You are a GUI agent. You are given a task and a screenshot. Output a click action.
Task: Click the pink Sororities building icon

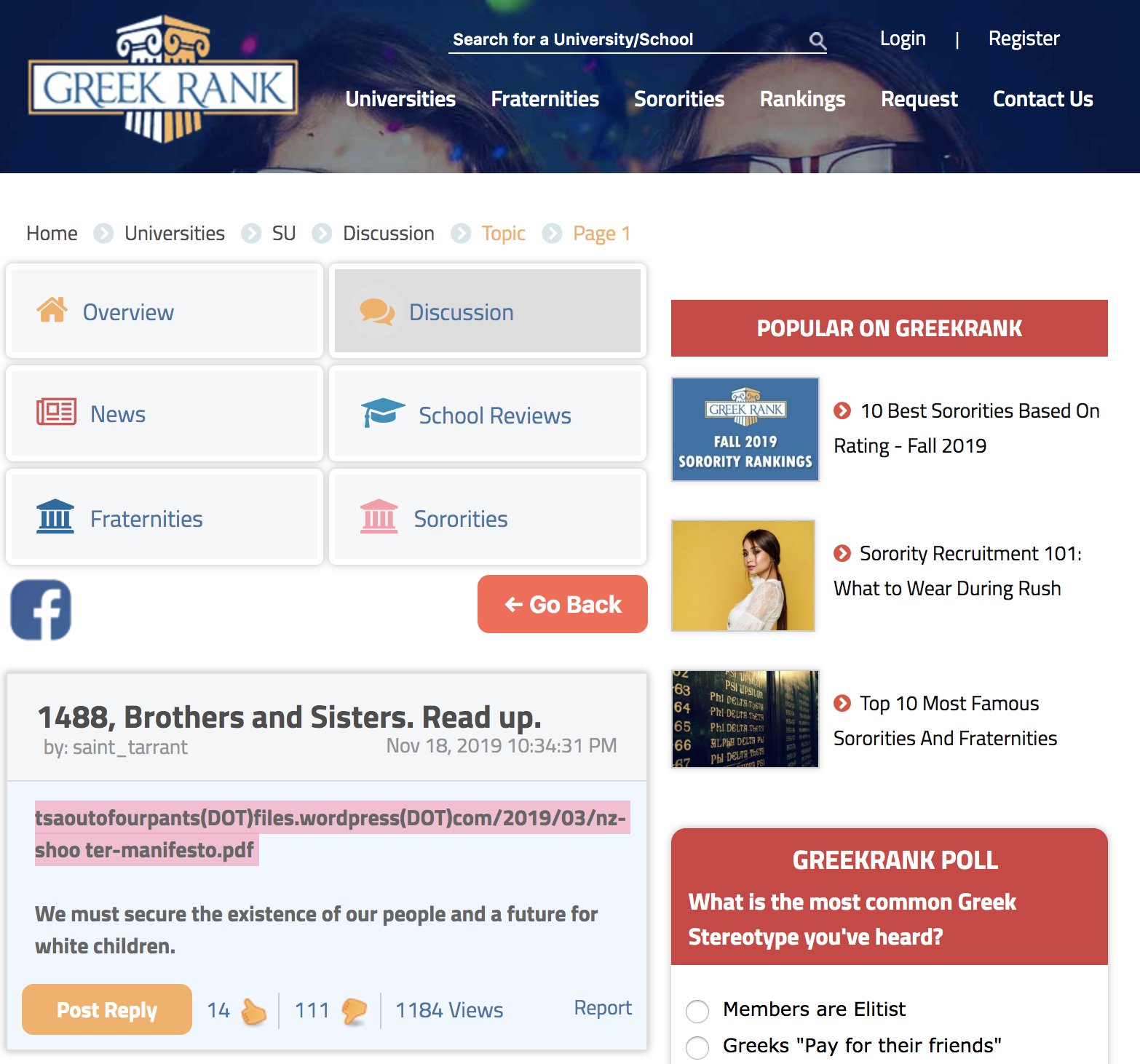point(379,517)
